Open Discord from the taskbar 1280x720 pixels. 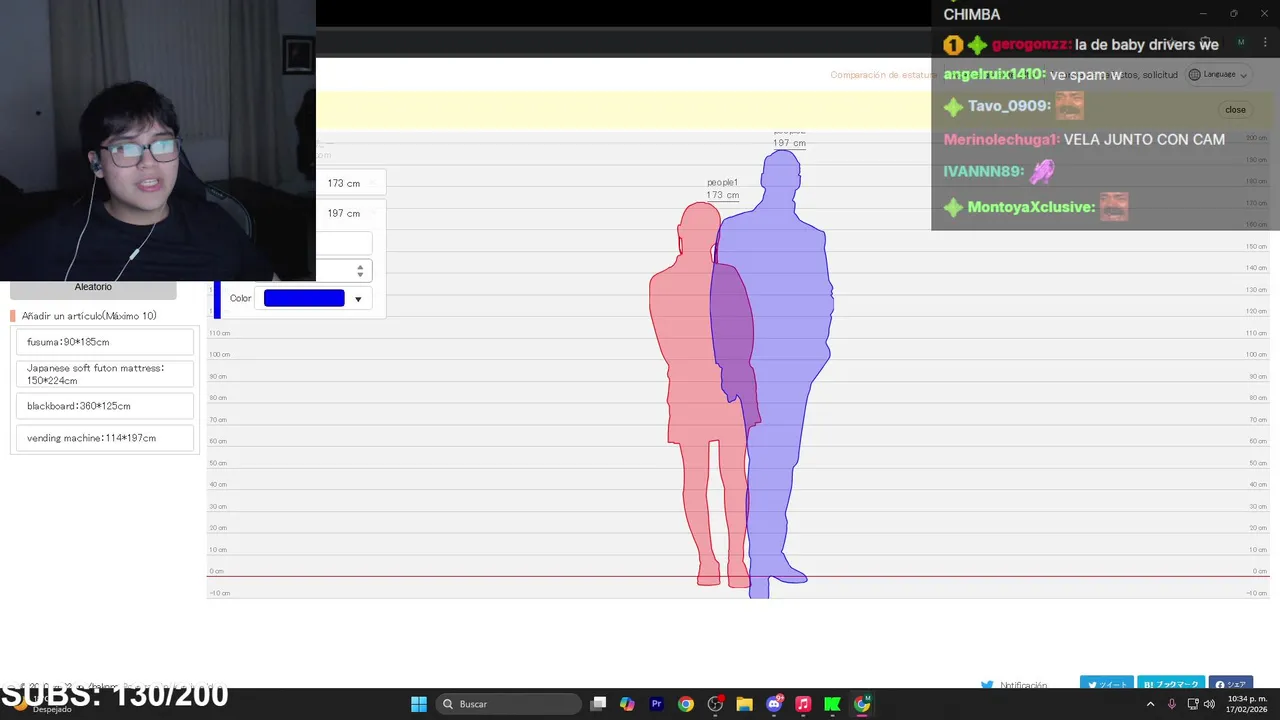tap(774, 704)
